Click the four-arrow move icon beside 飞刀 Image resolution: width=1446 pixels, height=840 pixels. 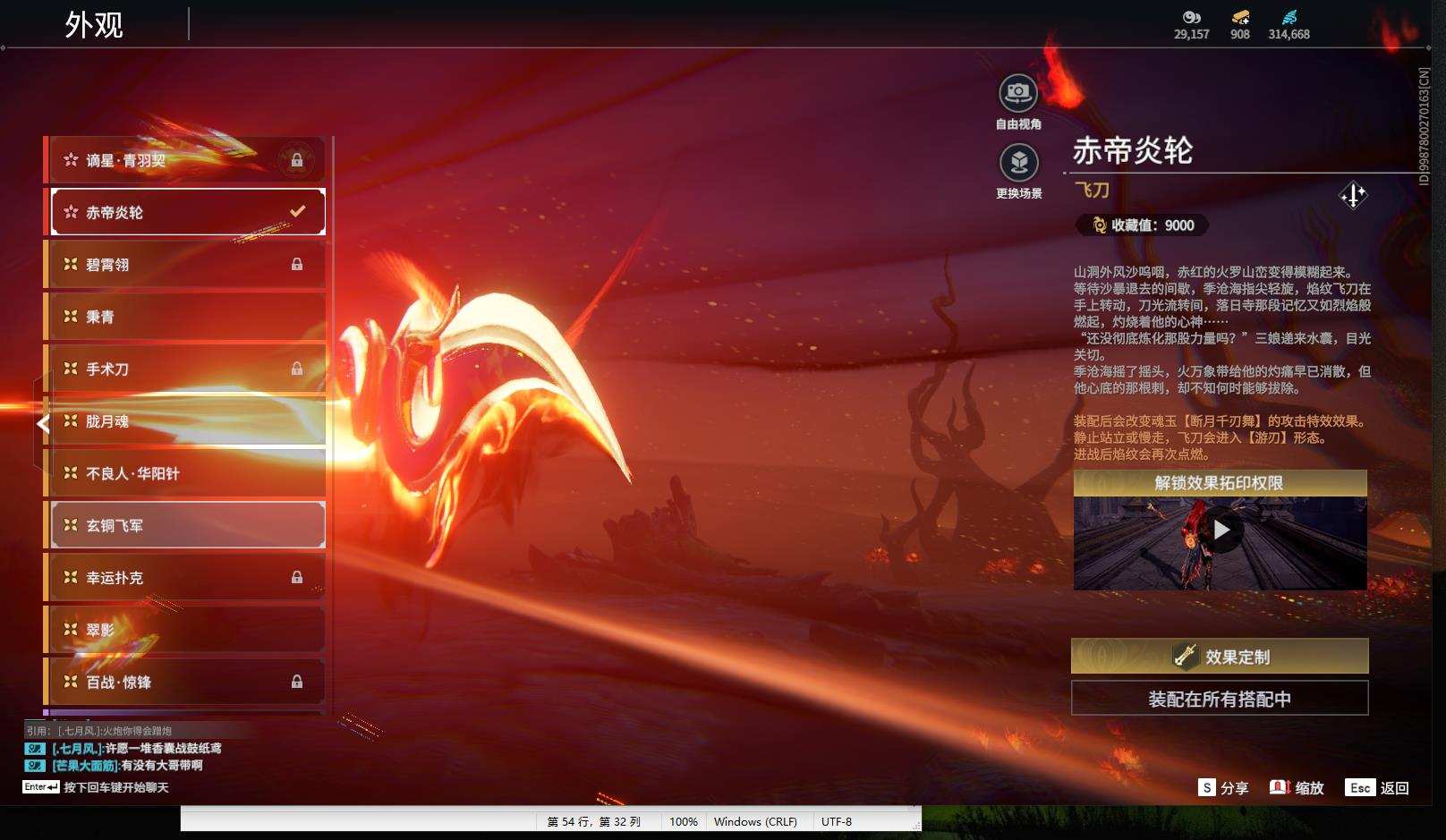[x=1353, y=194]
